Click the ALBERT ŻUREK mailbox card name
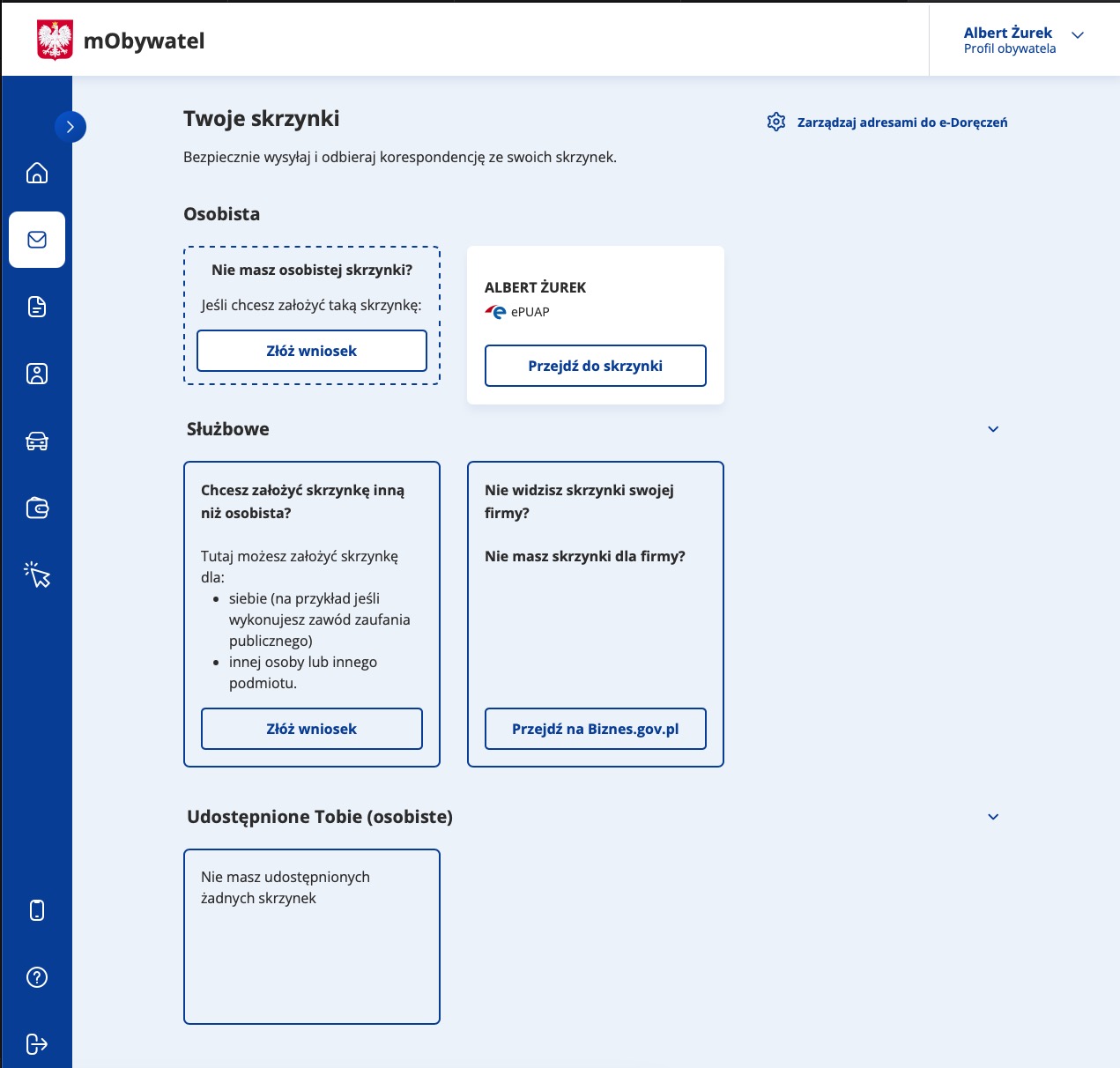 [535, 287]
